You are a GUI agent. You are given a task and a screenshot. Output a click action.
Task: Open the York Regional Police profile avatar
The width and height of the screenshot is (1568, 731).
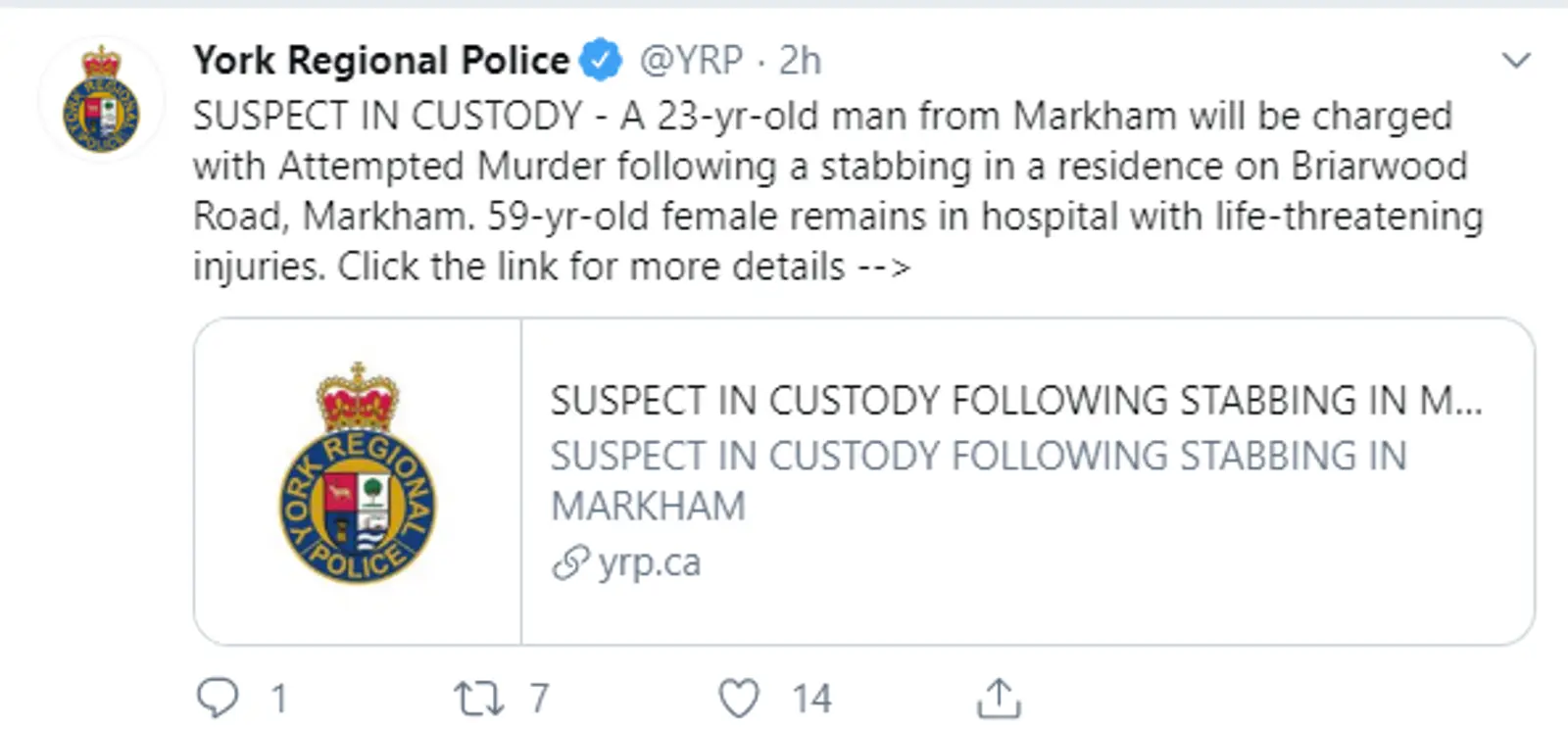tap(100, 100)
